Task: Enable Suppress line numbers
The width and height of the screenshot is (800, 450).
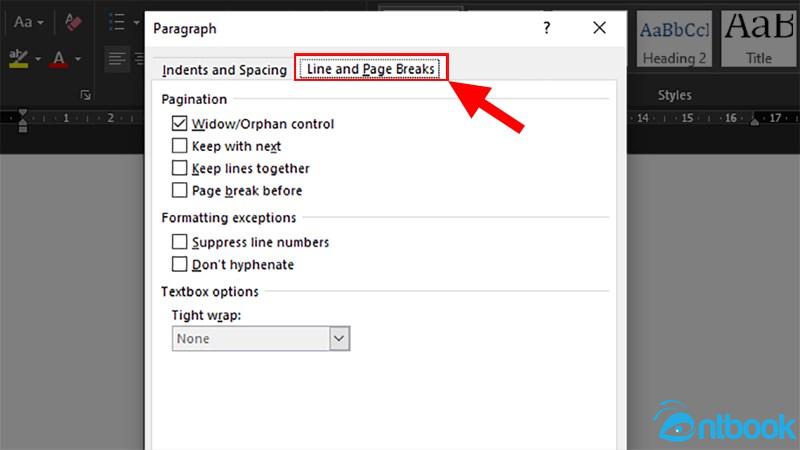Action: (x=179, y=242)
